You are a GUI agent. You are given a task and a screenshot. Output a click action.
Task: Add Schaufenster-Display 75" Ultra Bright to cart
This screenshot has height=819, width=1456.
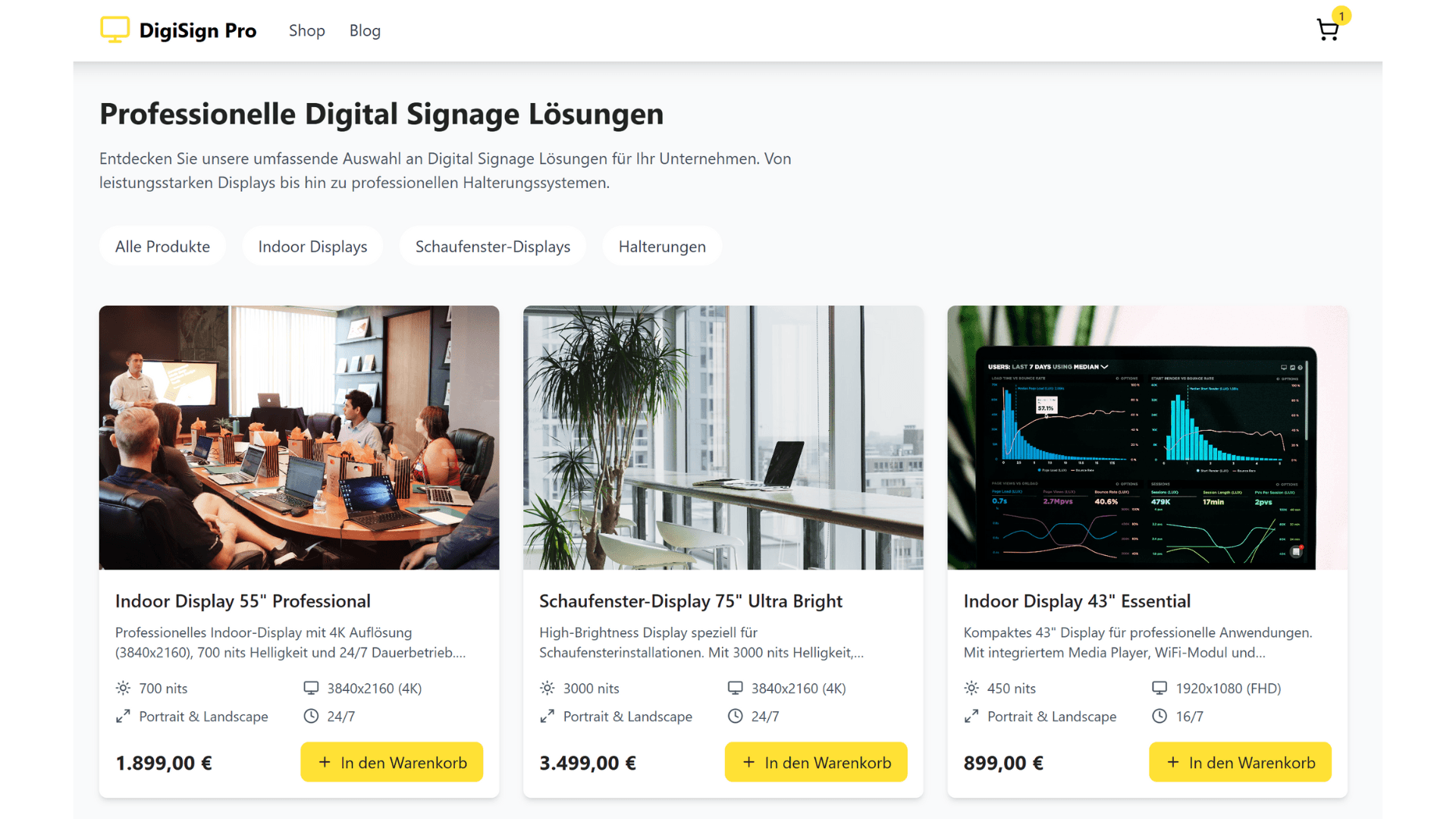tap(816, 762)
